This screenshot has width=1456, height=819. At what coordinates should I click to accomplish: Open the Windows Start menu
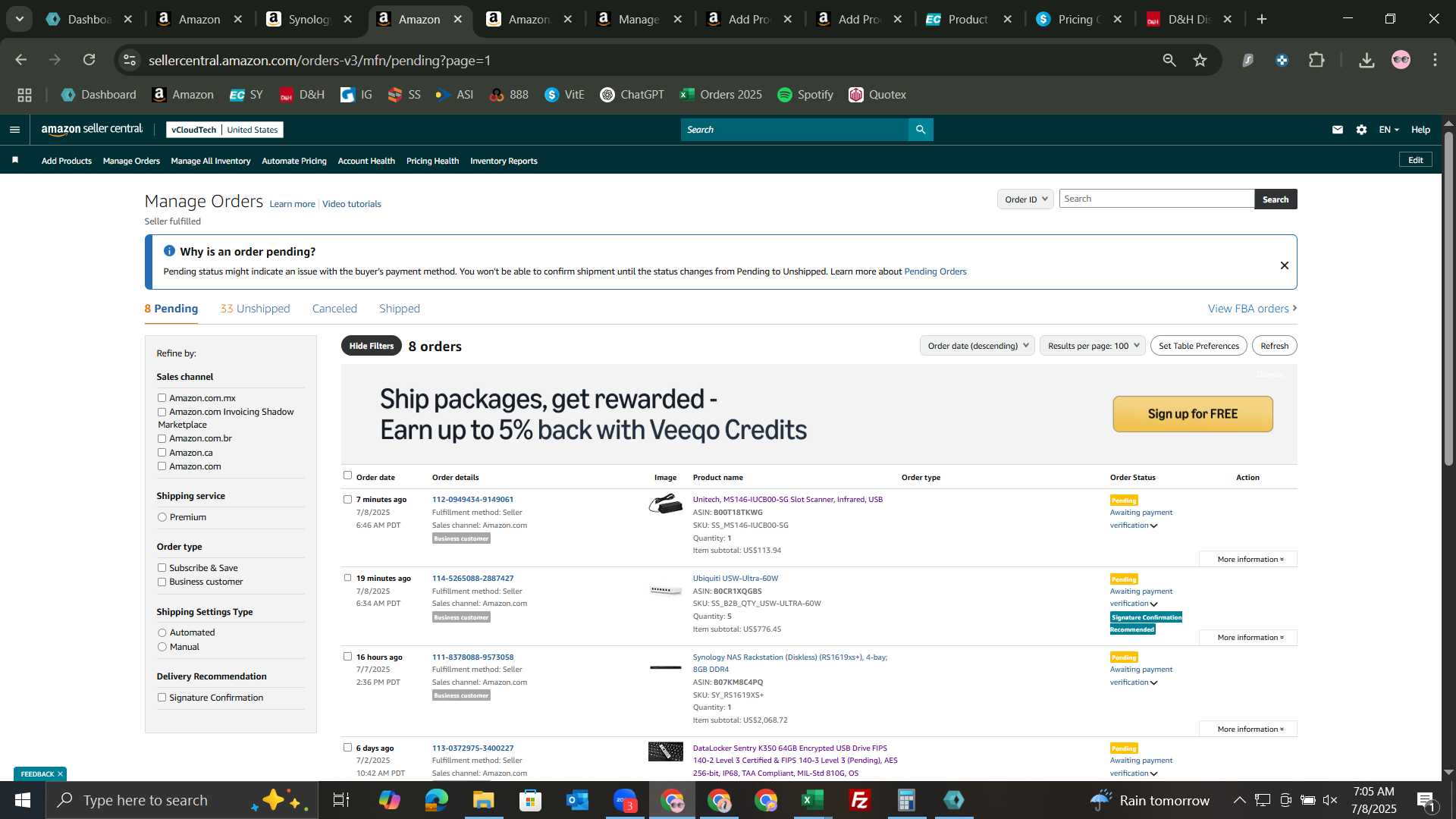tap(22, 800)
